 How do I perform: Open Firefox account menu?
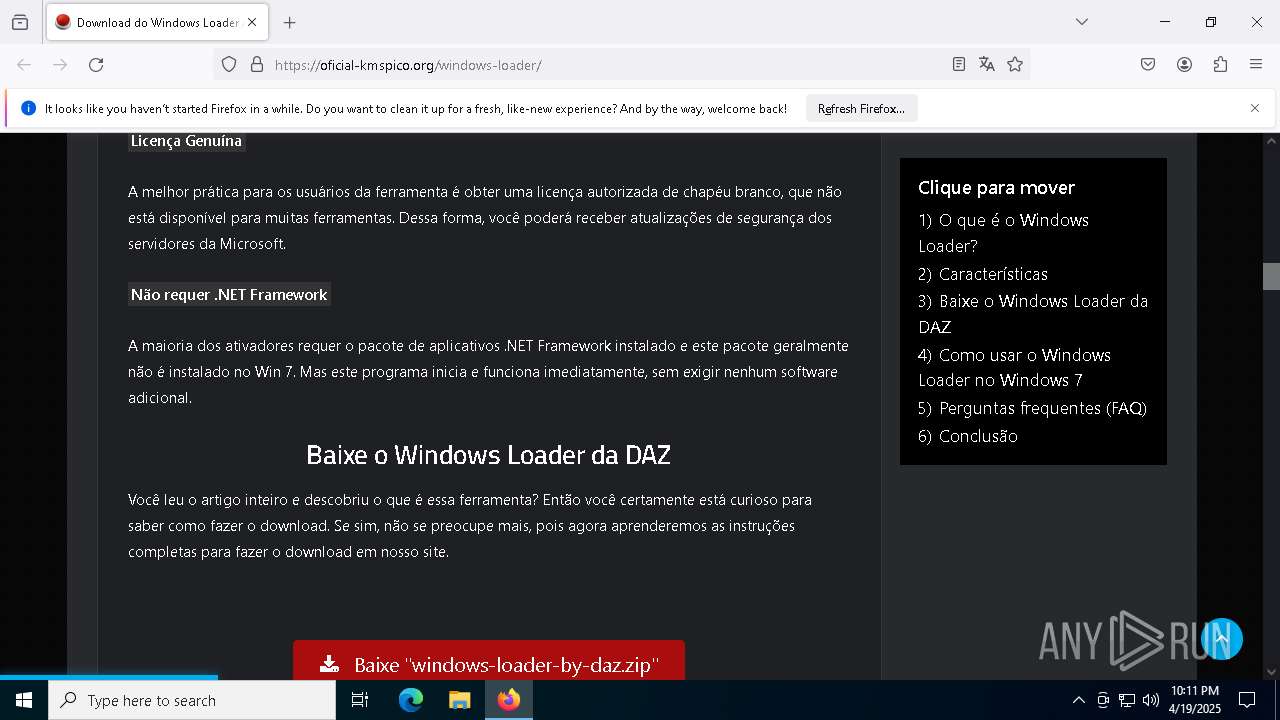(1184, 65)
